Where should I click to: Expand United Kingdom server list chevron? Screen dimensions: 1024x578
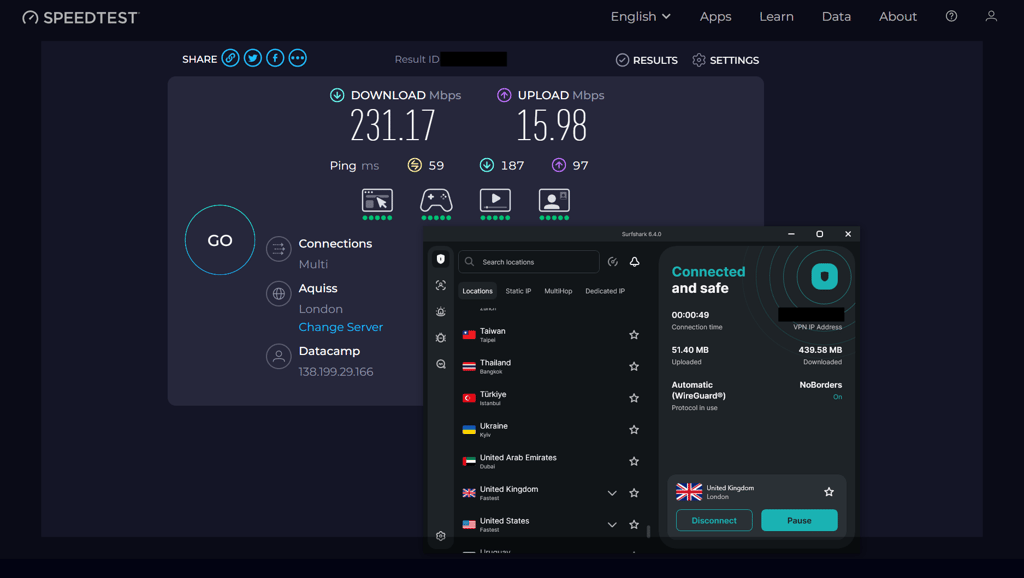click(x=612, y=493)
